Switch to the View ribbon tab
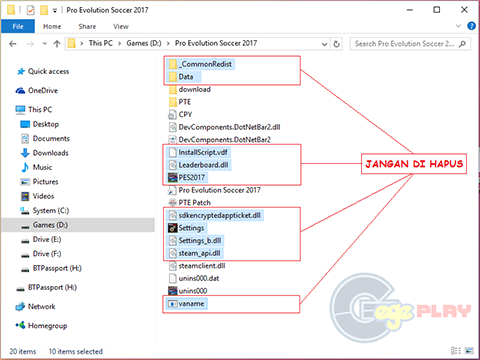 coord(121,26)
